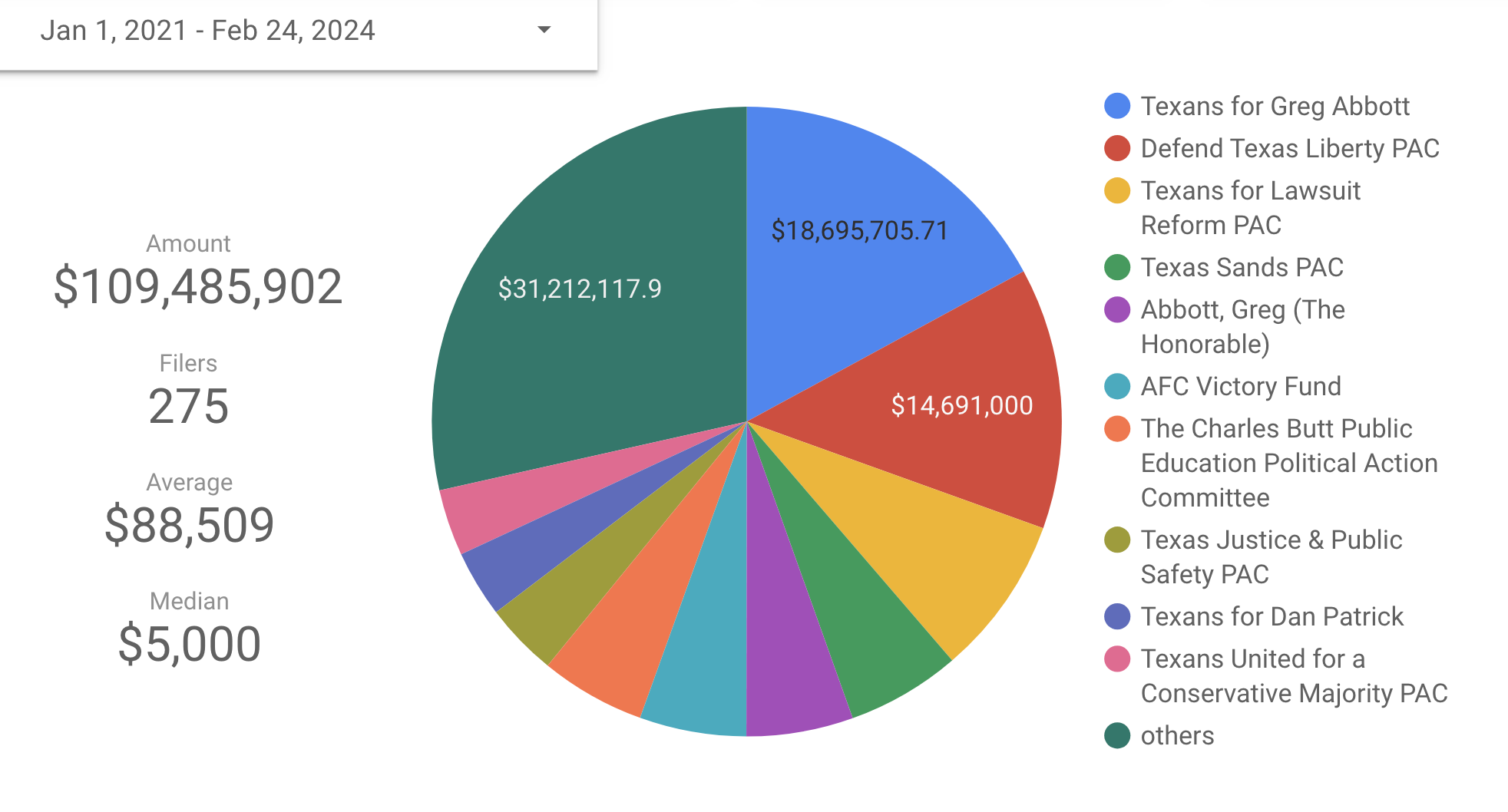Click the Filers scorecard label

click(188, 363)
